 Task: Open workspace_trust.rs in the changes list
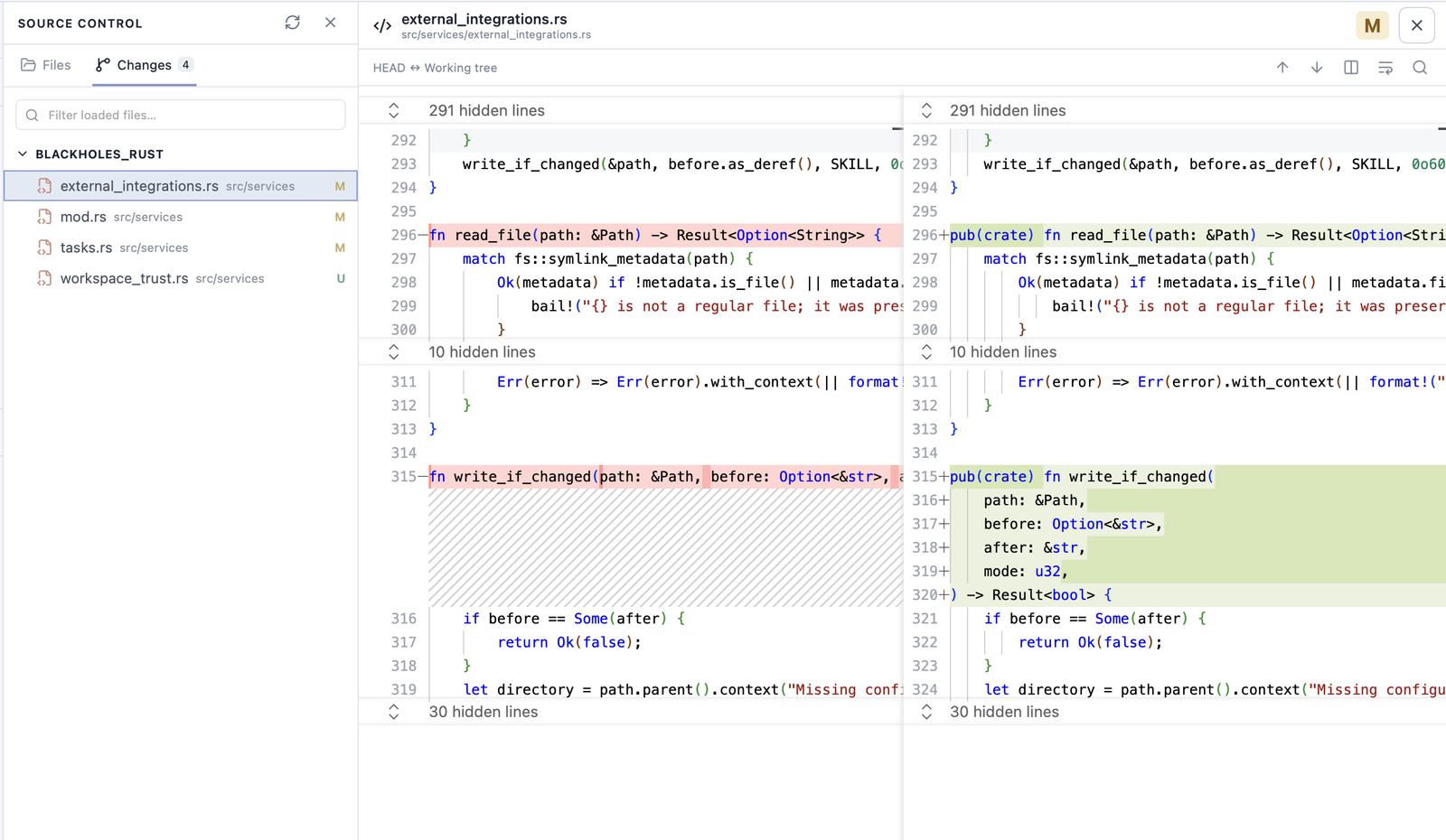181,278
